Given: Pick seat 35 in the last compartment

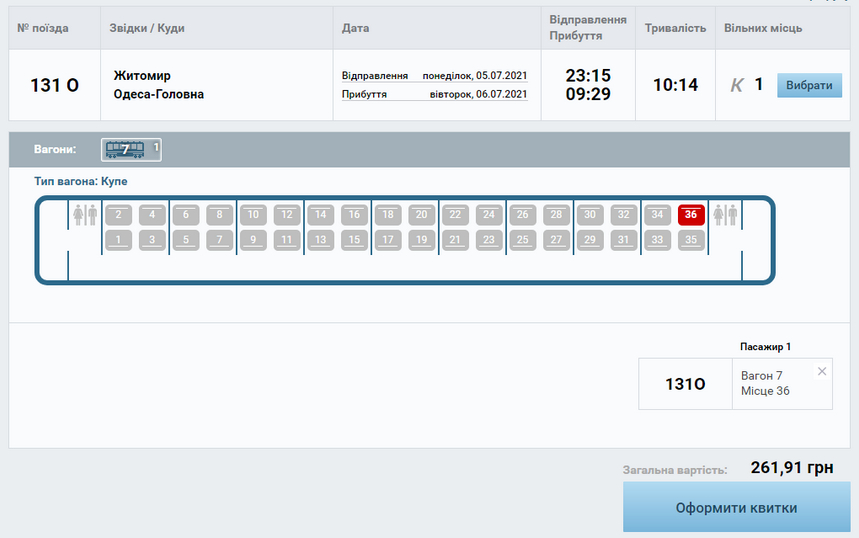Looking at the screenshot, I should tap(691, 240).
